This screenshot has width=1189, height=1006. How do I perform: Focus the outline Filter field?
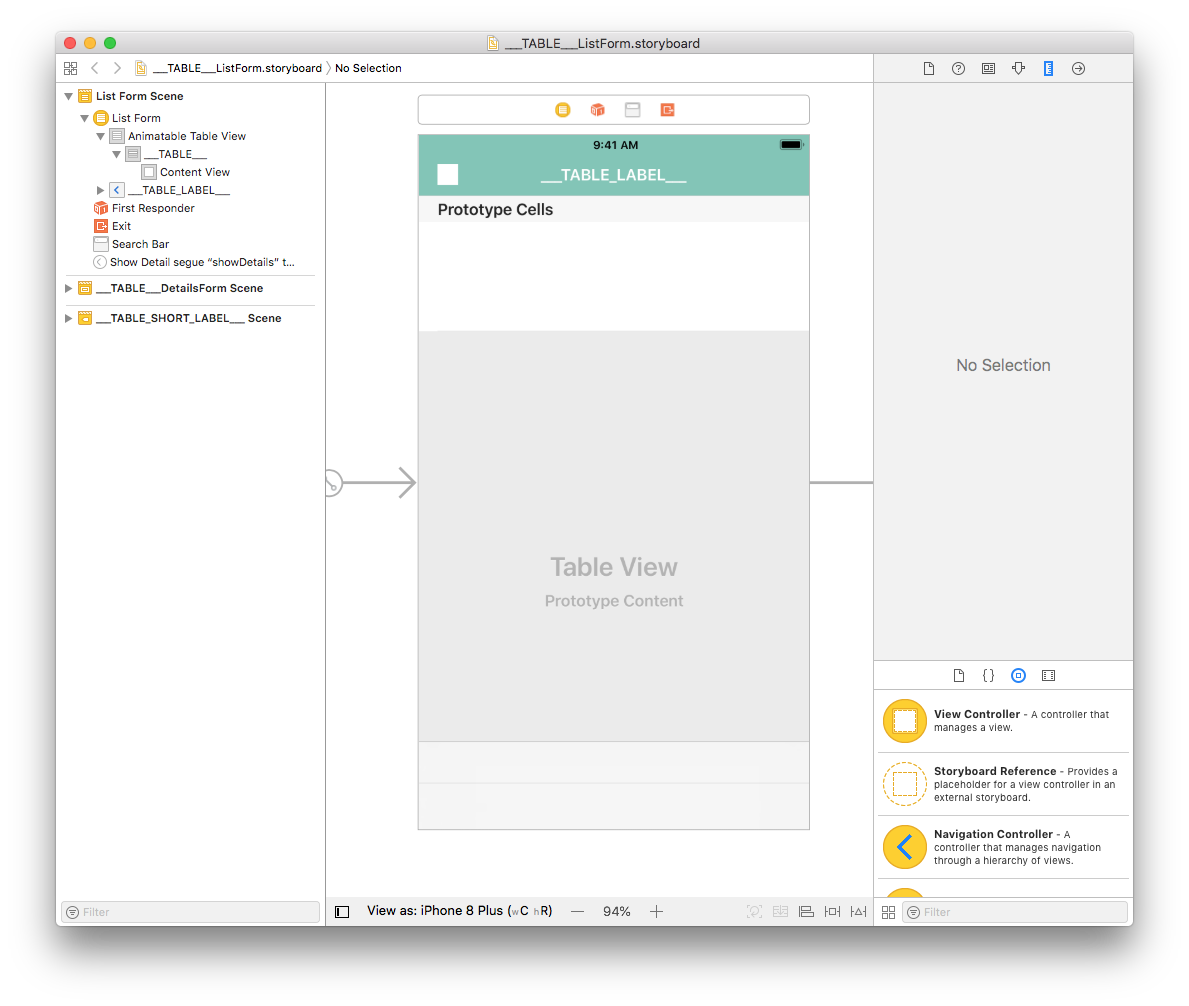pyautogui.click(x=190, y=912)
